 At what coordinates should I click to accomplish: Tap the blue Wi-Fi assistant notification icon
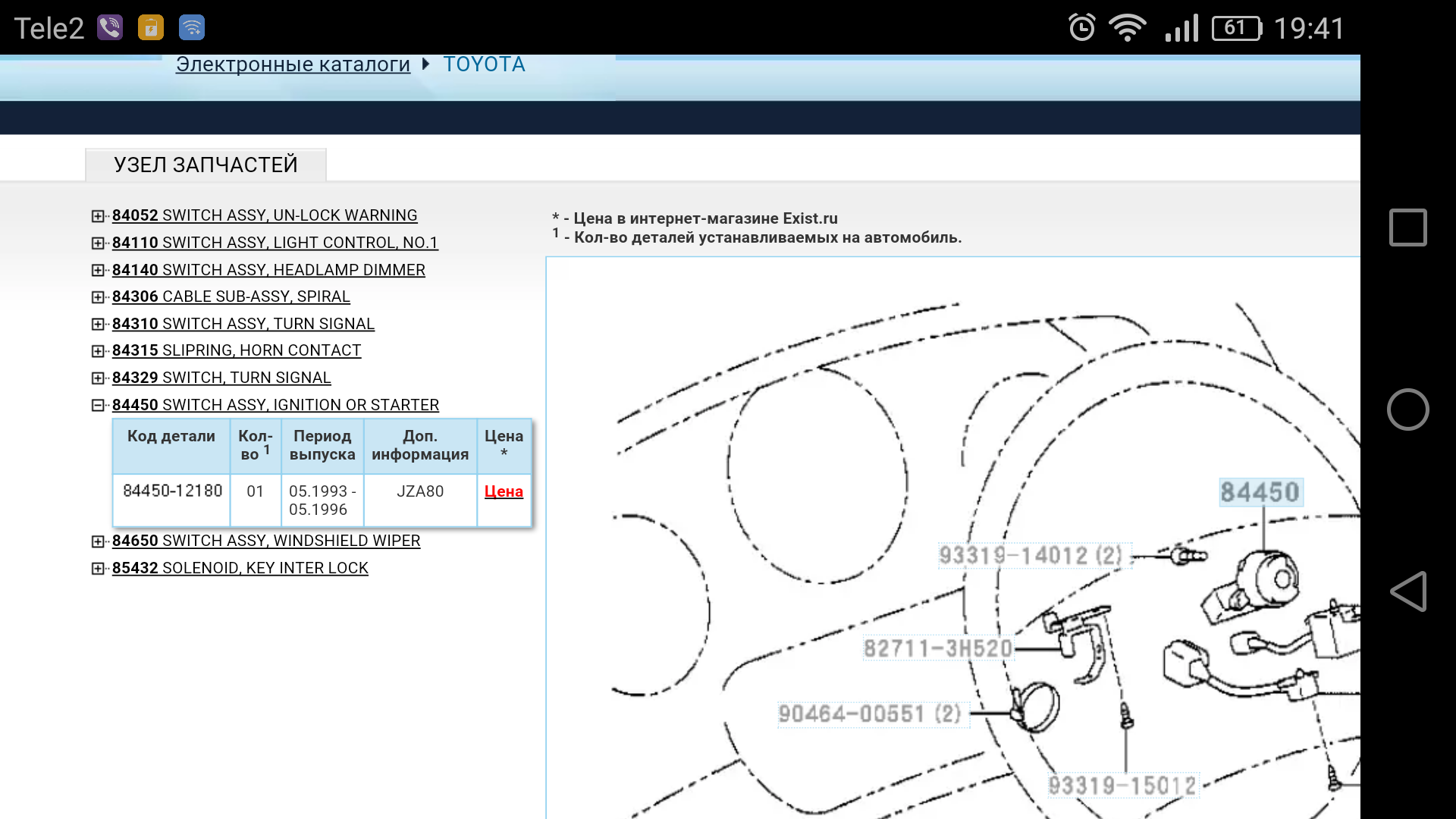tap(192, 28)
